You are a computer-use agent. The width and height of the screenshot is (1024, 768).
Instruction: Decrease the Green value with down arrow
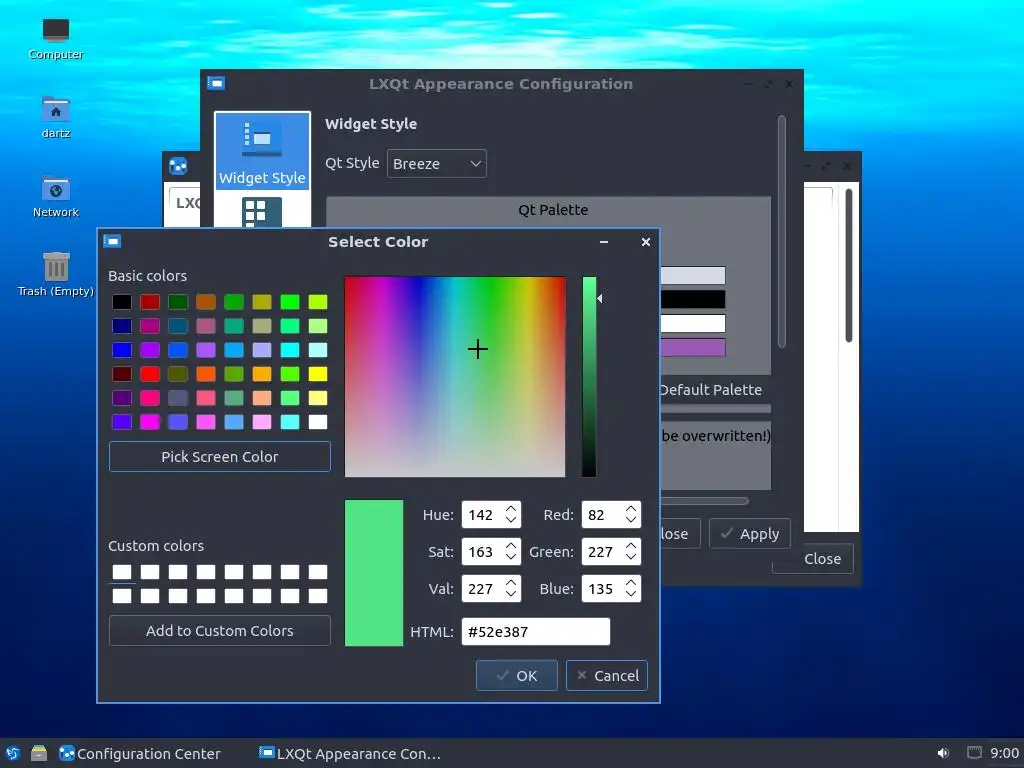[631, 558]
